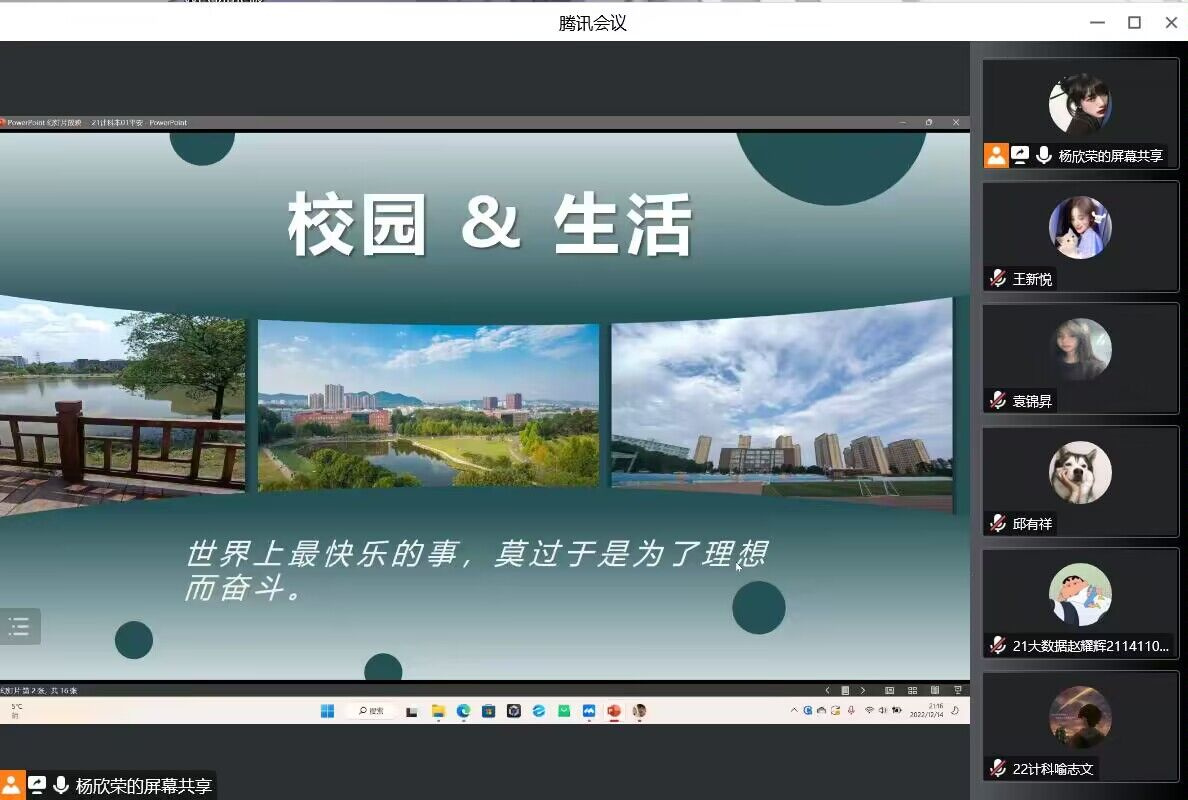Open the slide menu list icon

[19, 627]
